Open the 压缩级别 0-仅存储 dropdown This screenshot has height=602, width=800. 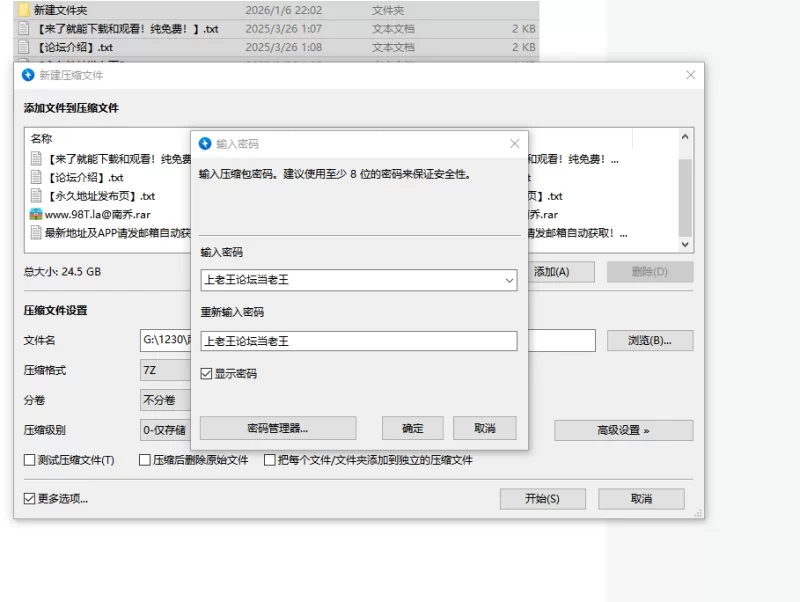tap(165, 430)
